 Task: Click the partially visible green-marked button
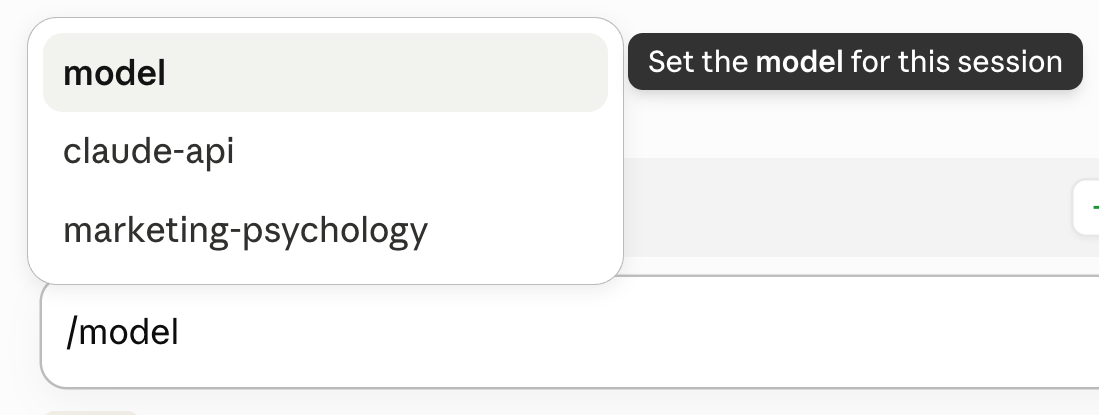(1086, 208)
